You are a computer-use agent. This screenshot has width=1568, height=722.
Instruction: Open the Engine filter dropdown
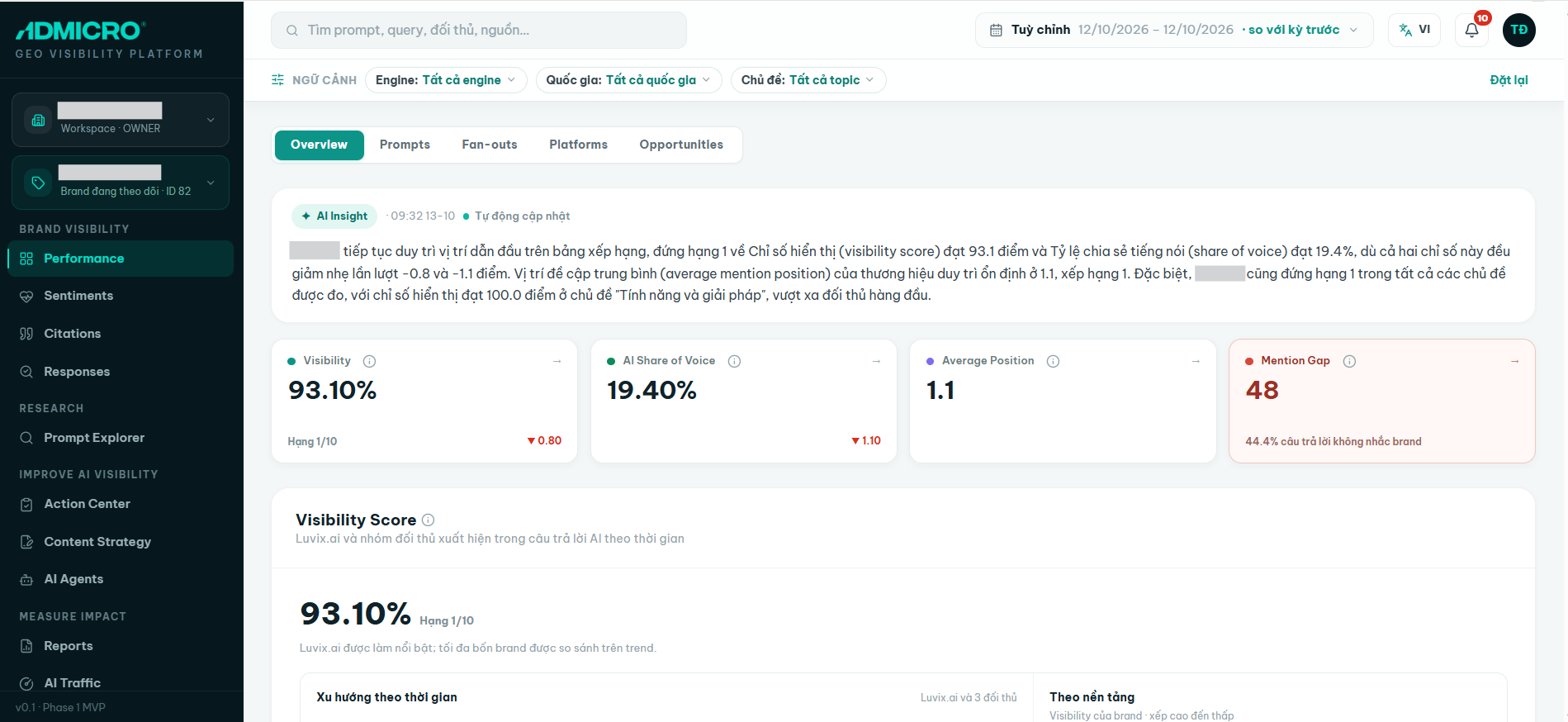tap(446, 80)
